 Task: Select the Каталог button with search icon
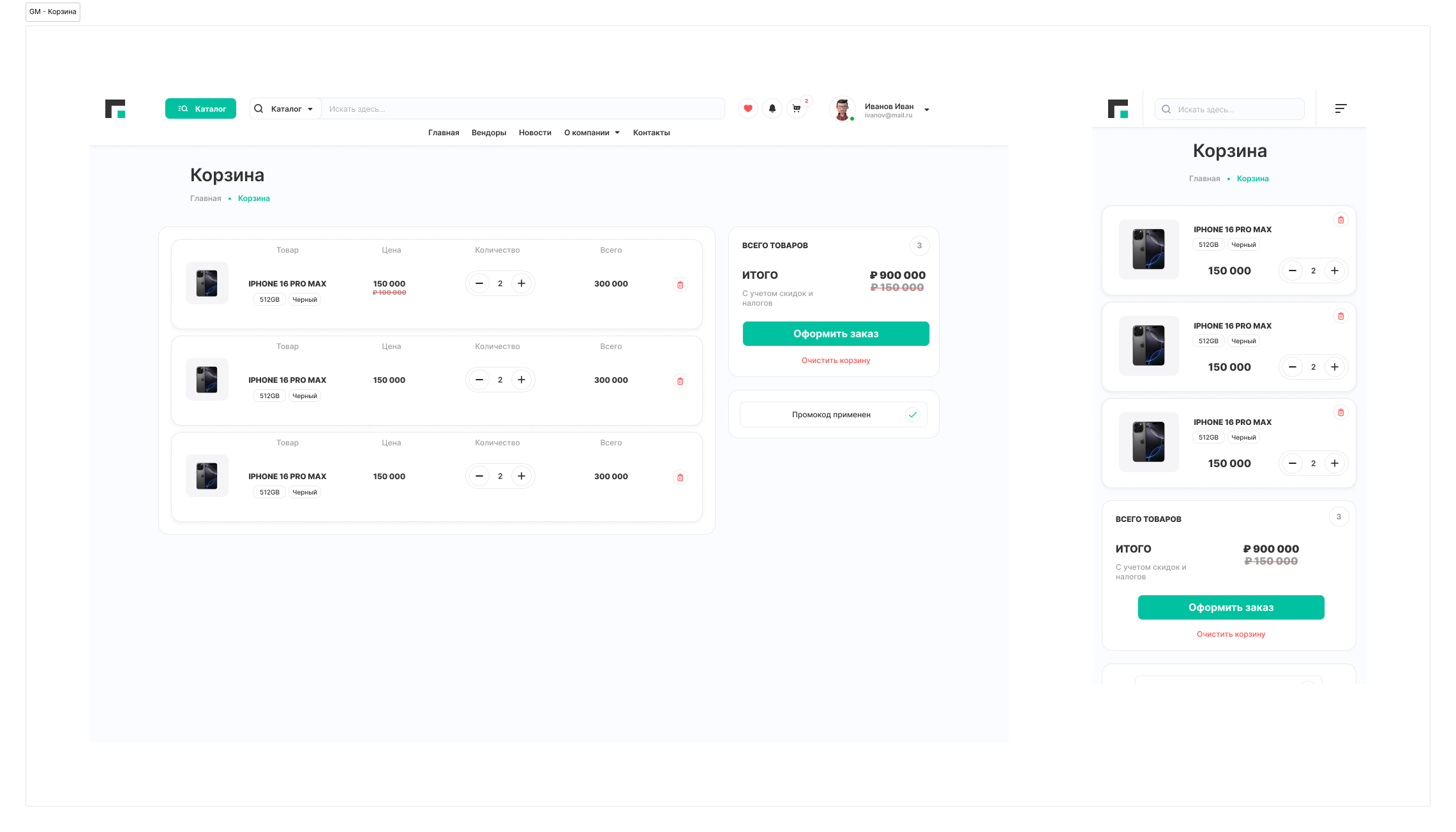pyautogui.click(x=200, y=108)
